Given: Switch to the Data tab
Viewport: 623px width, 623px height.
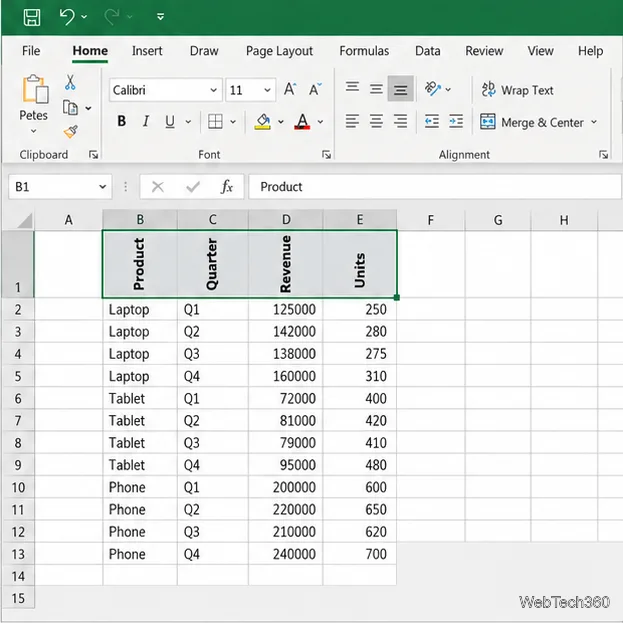Looking at the screenshot, I should [x=428, y=51].
